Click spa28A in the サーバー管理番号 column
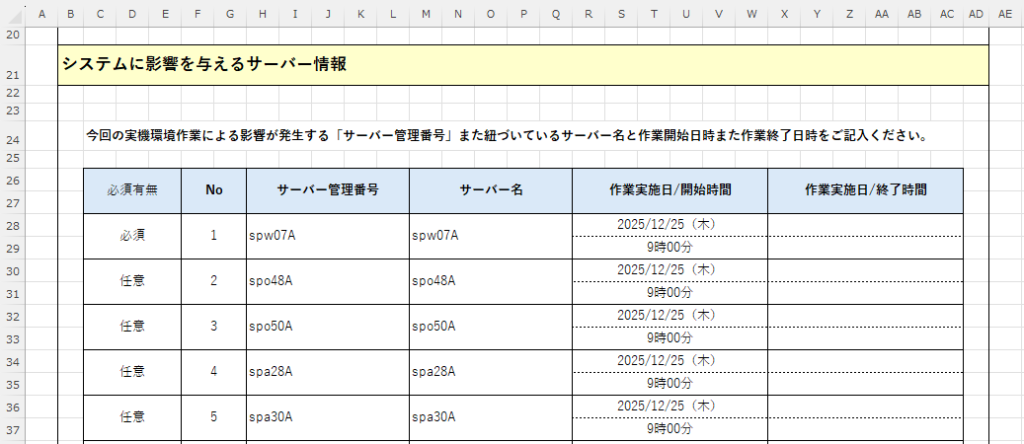The height and width of the screenshot is (444, 1024). pyautogui.click(x=271, y=372)
